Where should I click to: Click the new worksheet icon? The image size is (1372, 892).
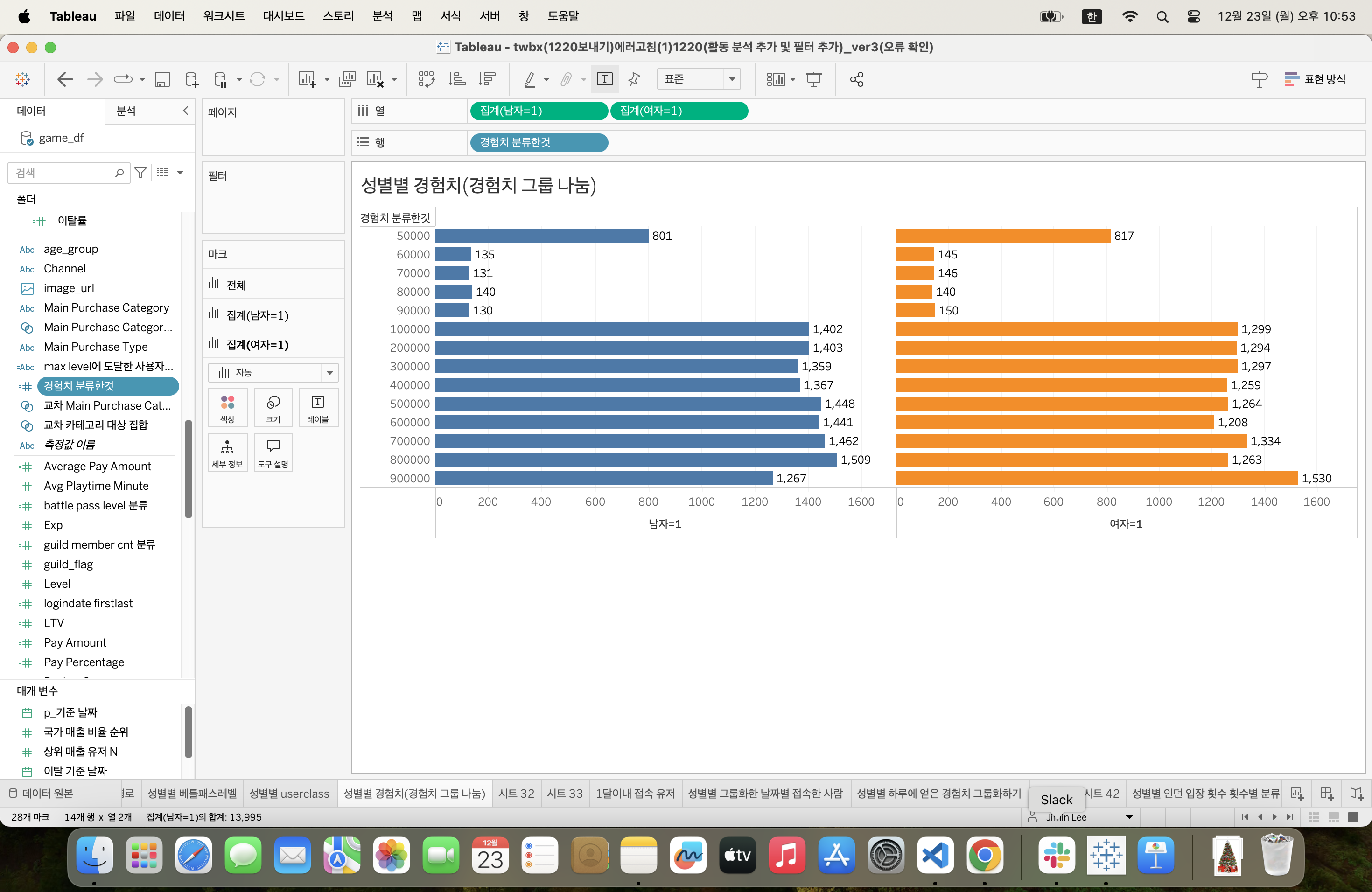pyautogui.click(x=307, y=79)
